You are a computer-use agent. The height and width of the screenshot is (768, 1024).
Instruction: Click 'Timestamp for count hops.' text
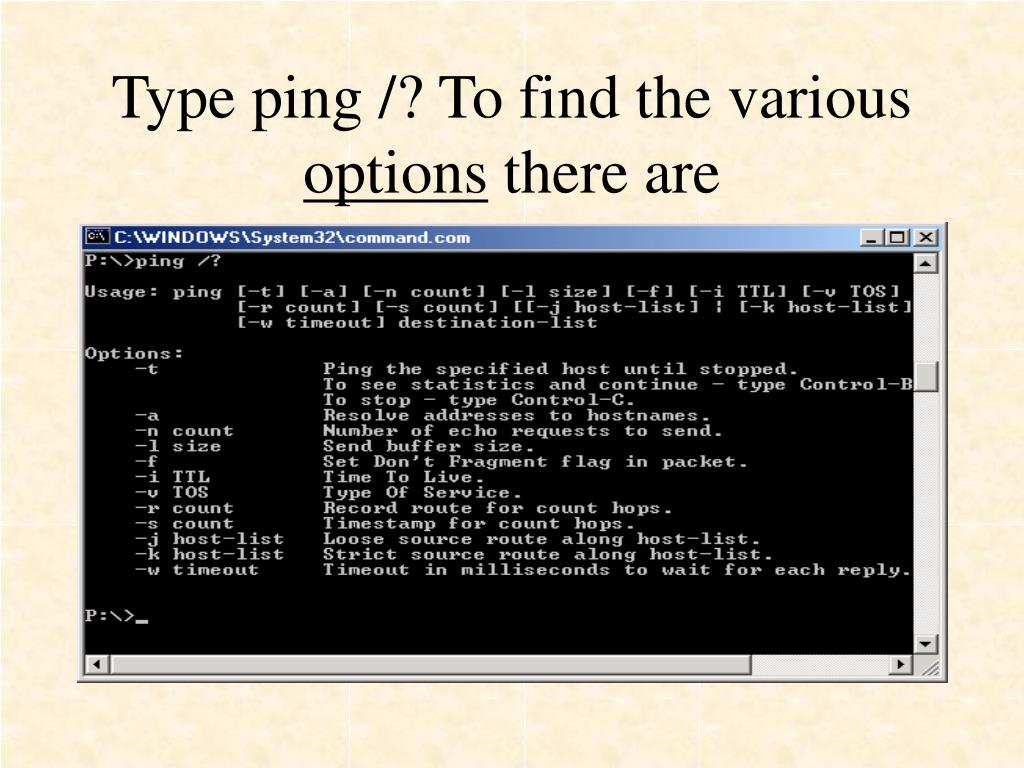(479, 524)
